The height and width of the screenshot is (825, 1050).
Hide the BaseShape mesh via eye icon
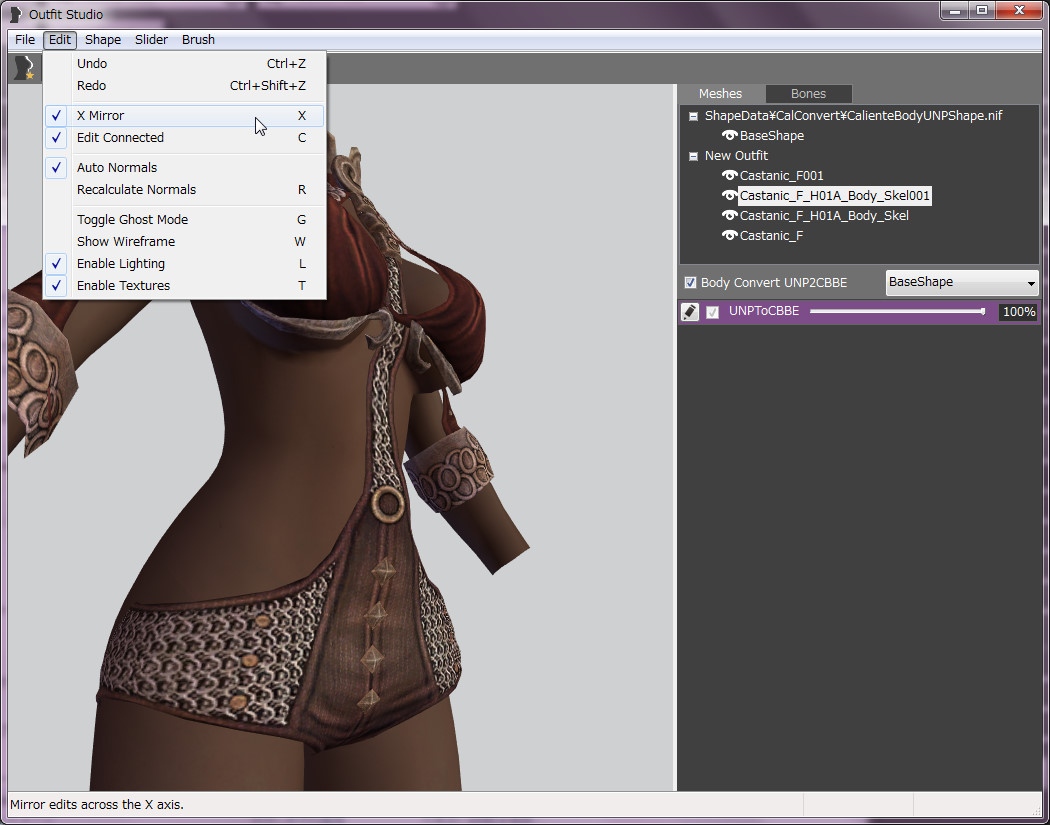point(730,136)
